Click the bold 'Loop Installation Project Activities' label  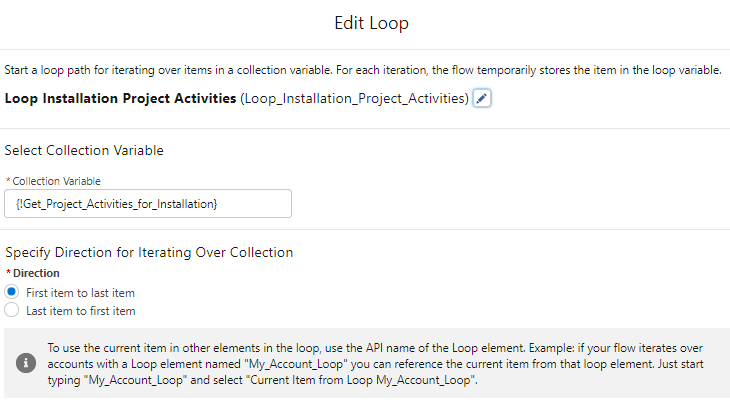pos(120,99)
